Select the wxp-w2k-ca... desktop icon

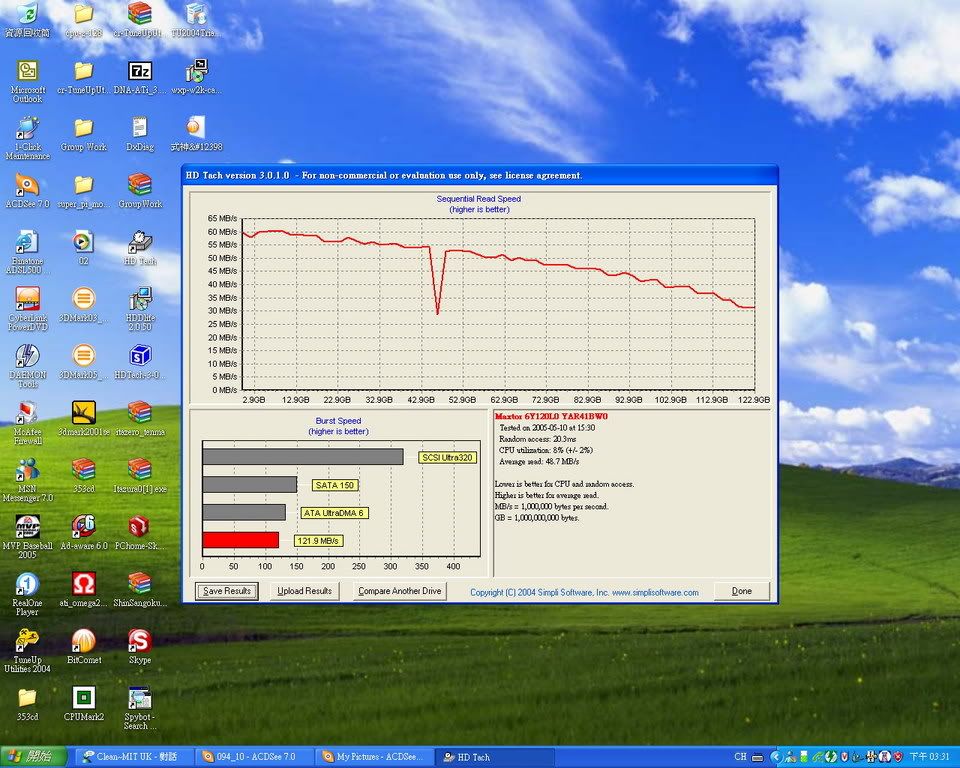(196, 77)
